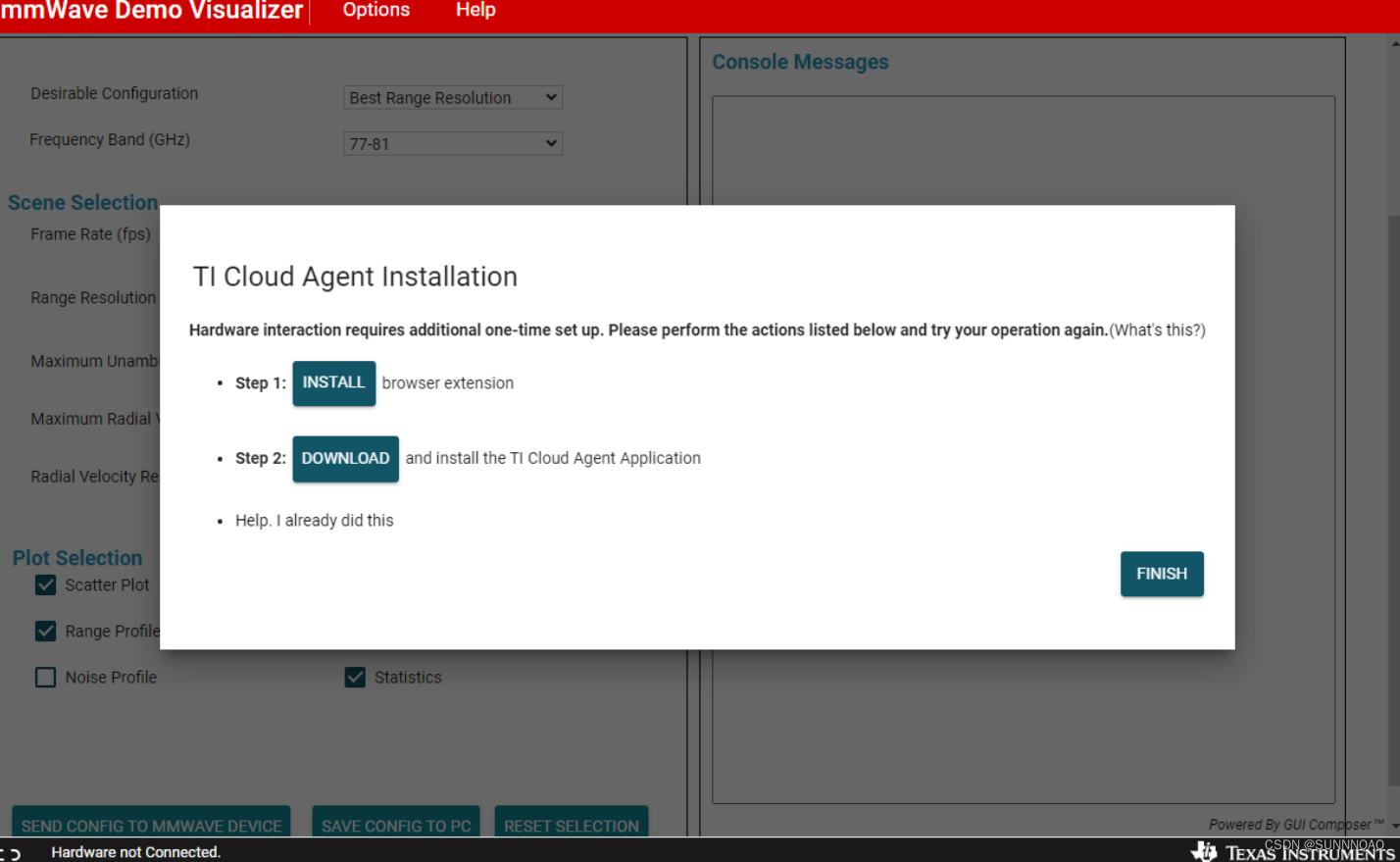Click the FINISH button in dialog
1400x862 pixels.
tap(1162, 574)
